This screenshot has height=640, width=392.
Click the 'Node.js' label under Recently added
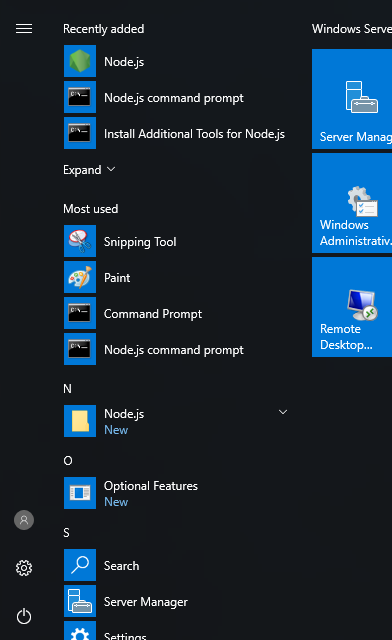[124, 62]
